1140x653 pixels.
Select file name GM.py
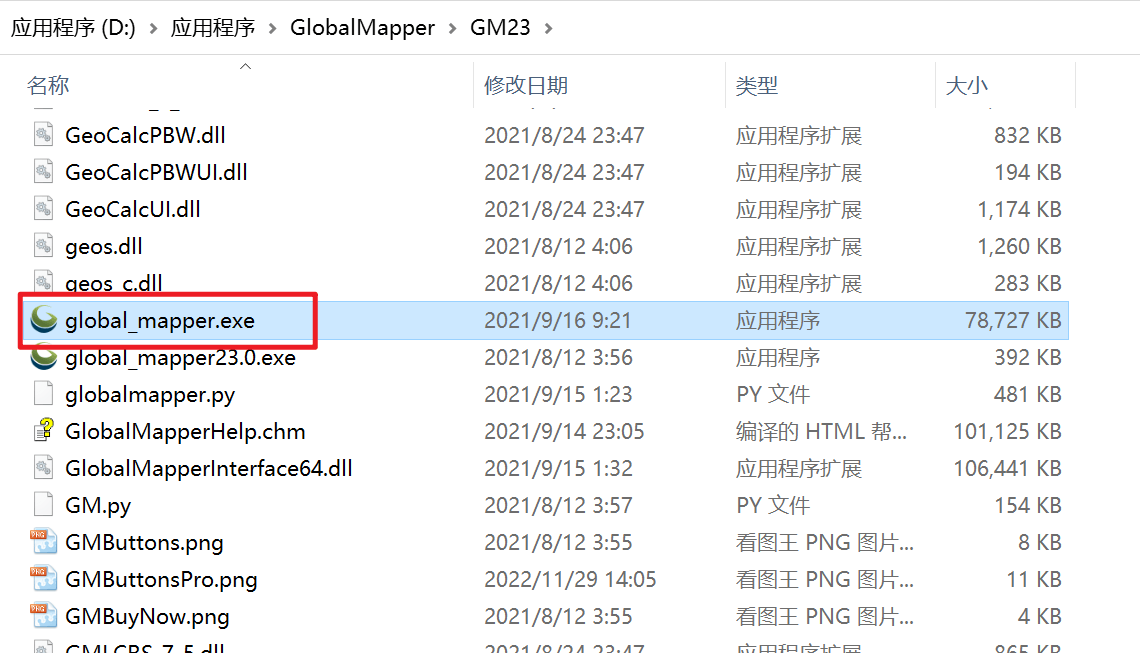pos(98,505)
